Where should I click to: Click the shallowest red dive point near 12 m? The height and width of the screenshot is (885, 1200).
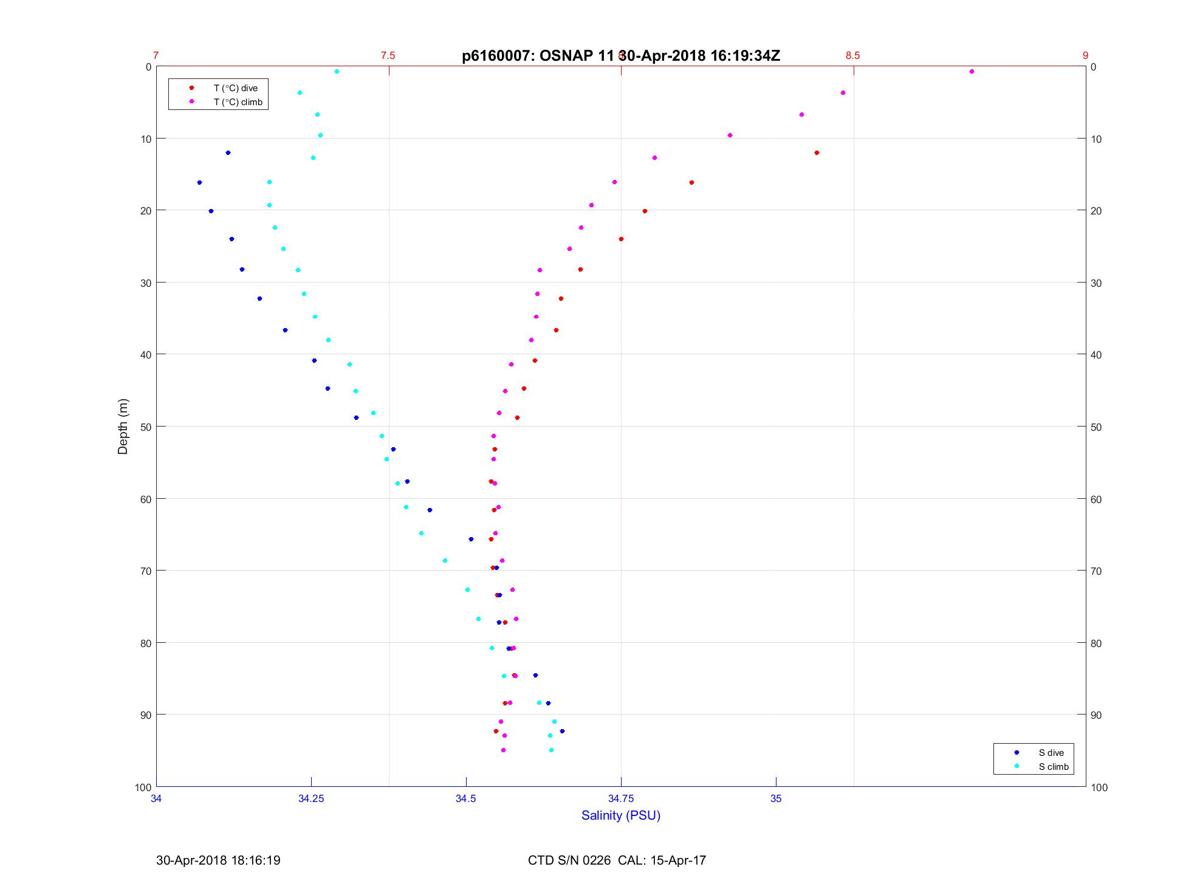pos(817,152)
